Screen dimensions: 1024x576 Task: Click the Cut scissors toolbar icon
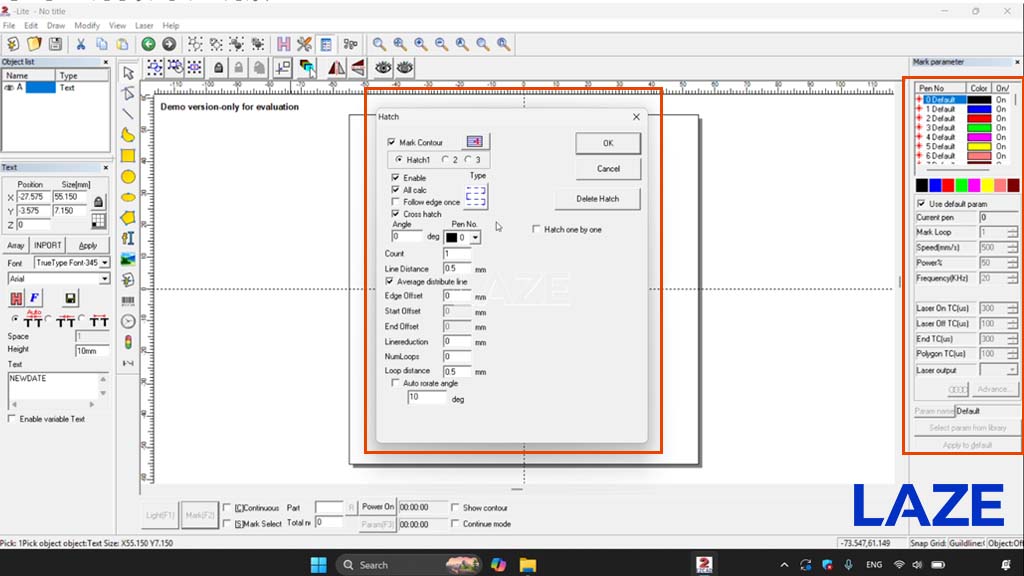[80, 44]
